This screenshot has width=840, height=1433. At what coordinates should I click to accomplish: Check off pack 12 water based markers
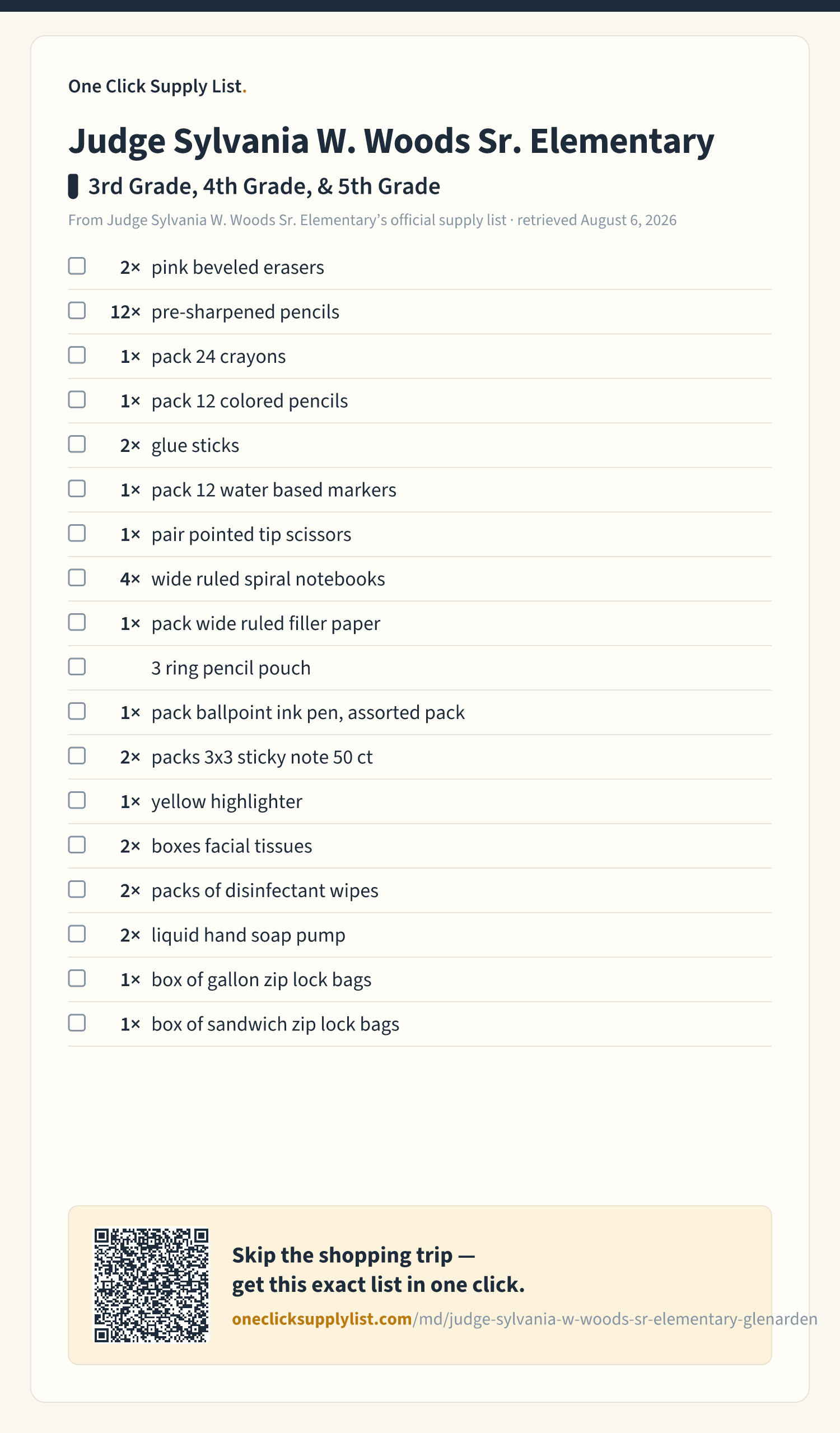[x=77, y=488]
